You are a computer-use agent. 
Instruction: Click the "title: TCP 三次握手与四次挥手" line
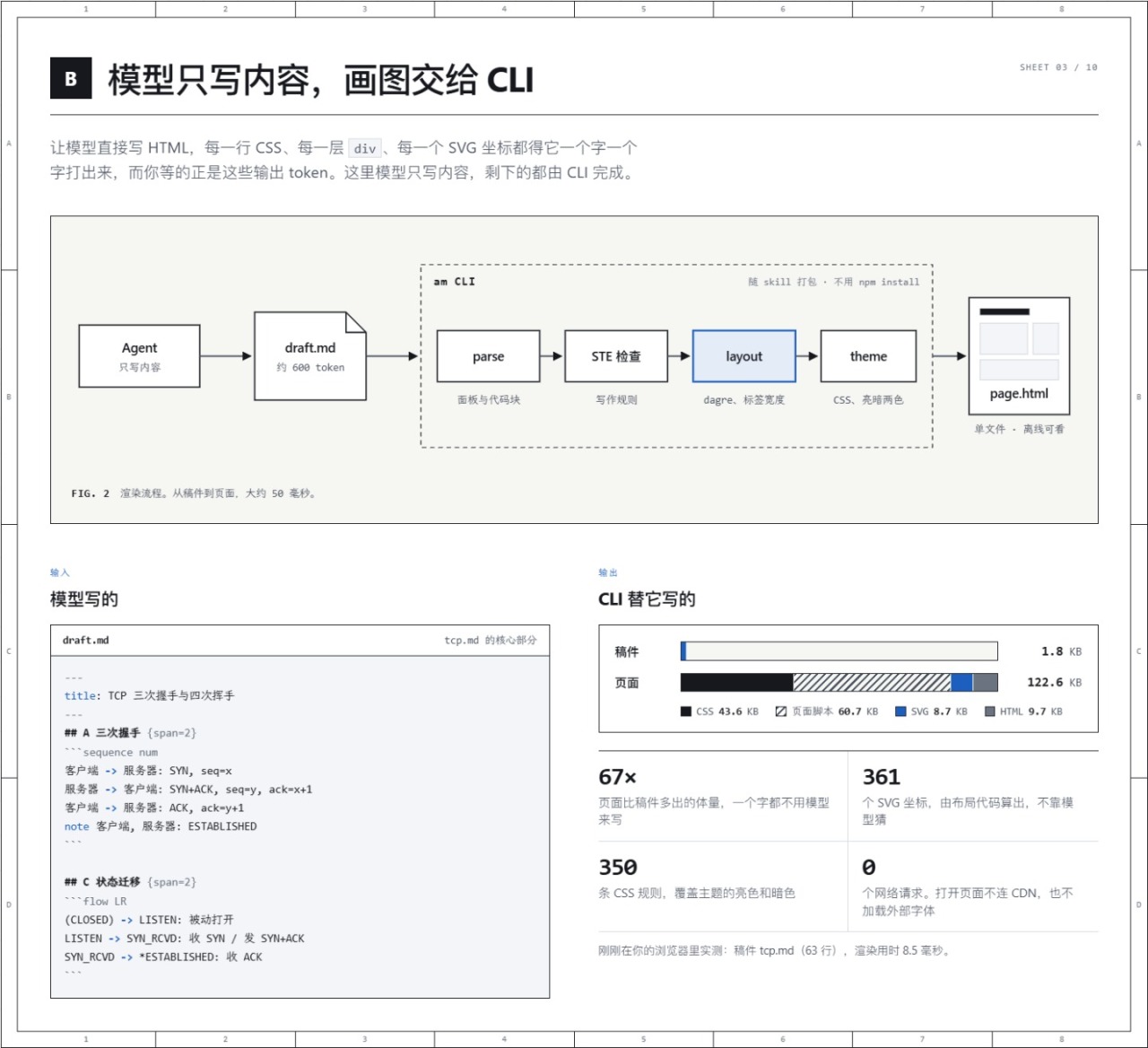click(149, 695)
